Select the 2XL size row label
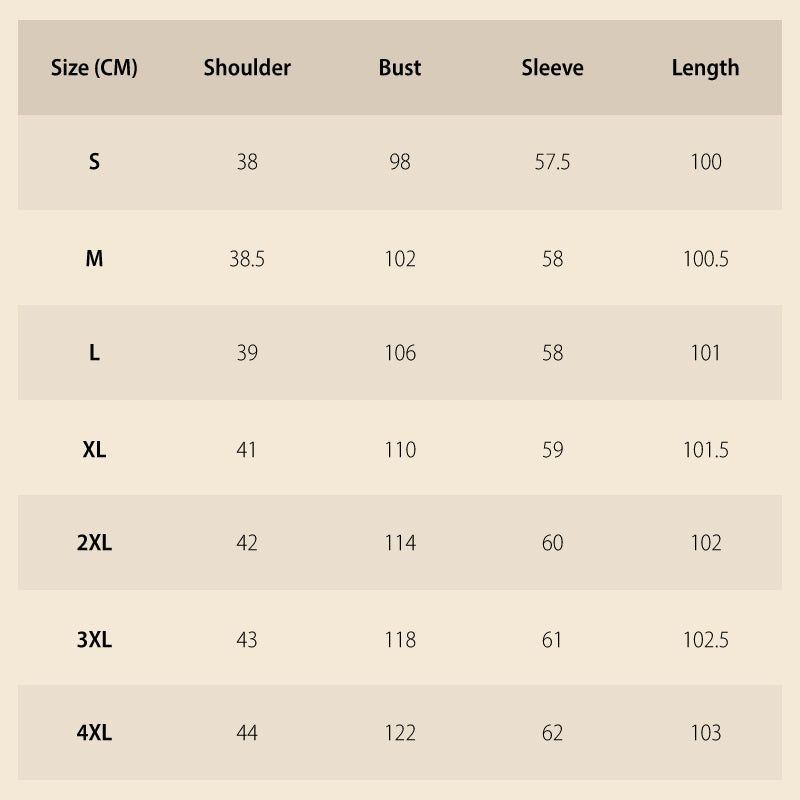The image size is (800, 800). (94, 543)
